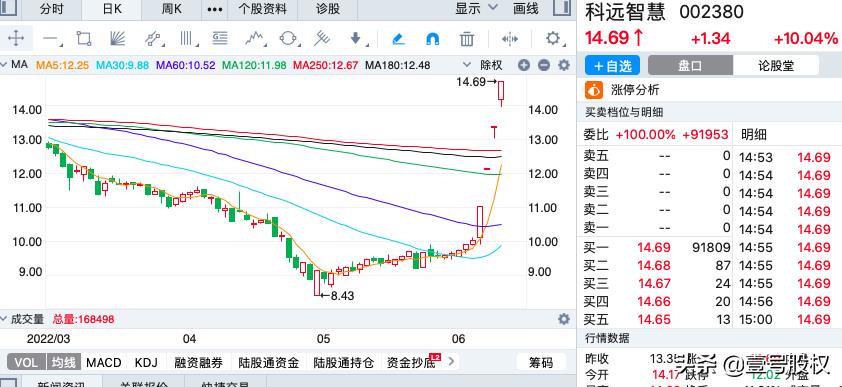
Task: Select the 陆股通资金 indicator
Action: click(x=268, y=362)
